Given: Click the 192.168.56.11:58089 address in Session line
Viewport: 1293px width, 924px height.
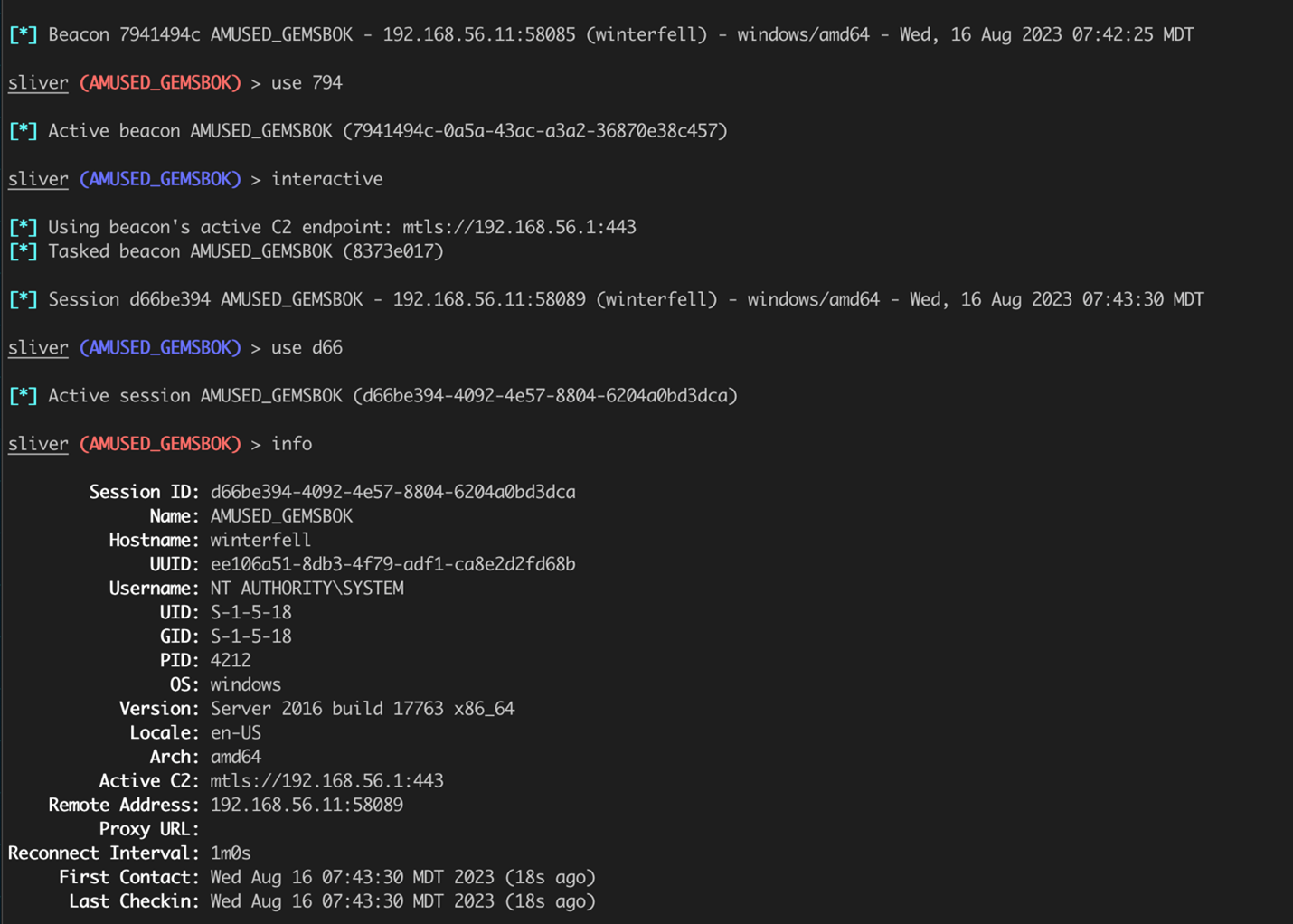Looking at the screenshot, I should click(x=489, y=299).
